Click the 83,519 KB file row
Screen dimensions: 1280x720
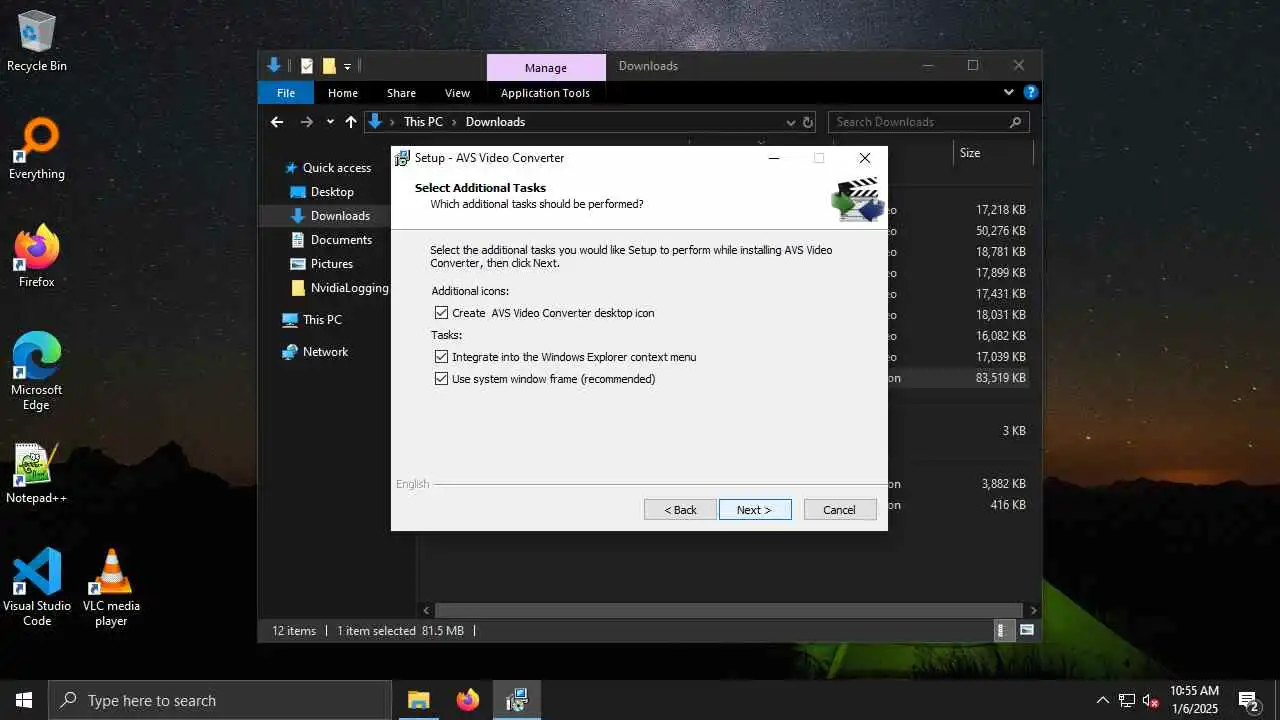(x=959, y=378)
